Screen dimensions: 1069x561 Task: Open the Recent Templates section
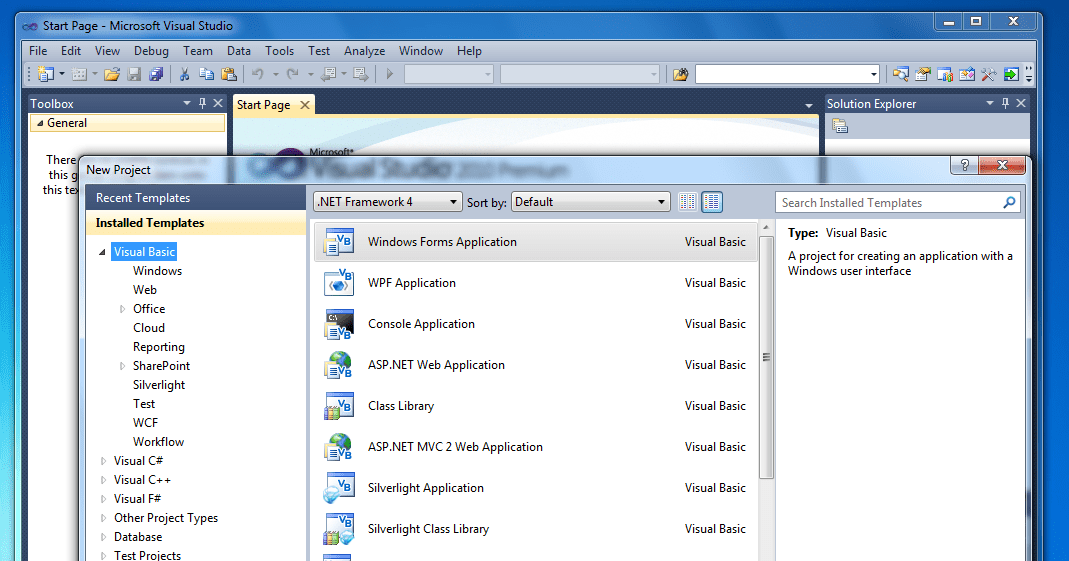(142, 198)
